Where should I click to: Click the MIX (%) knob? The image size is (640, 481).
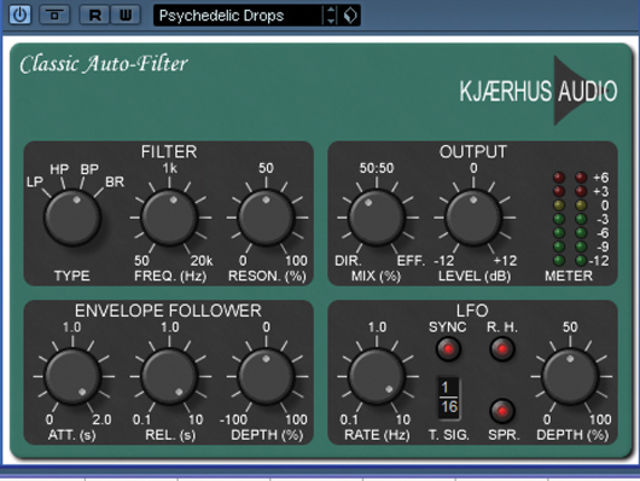click(x=376, y=218)
